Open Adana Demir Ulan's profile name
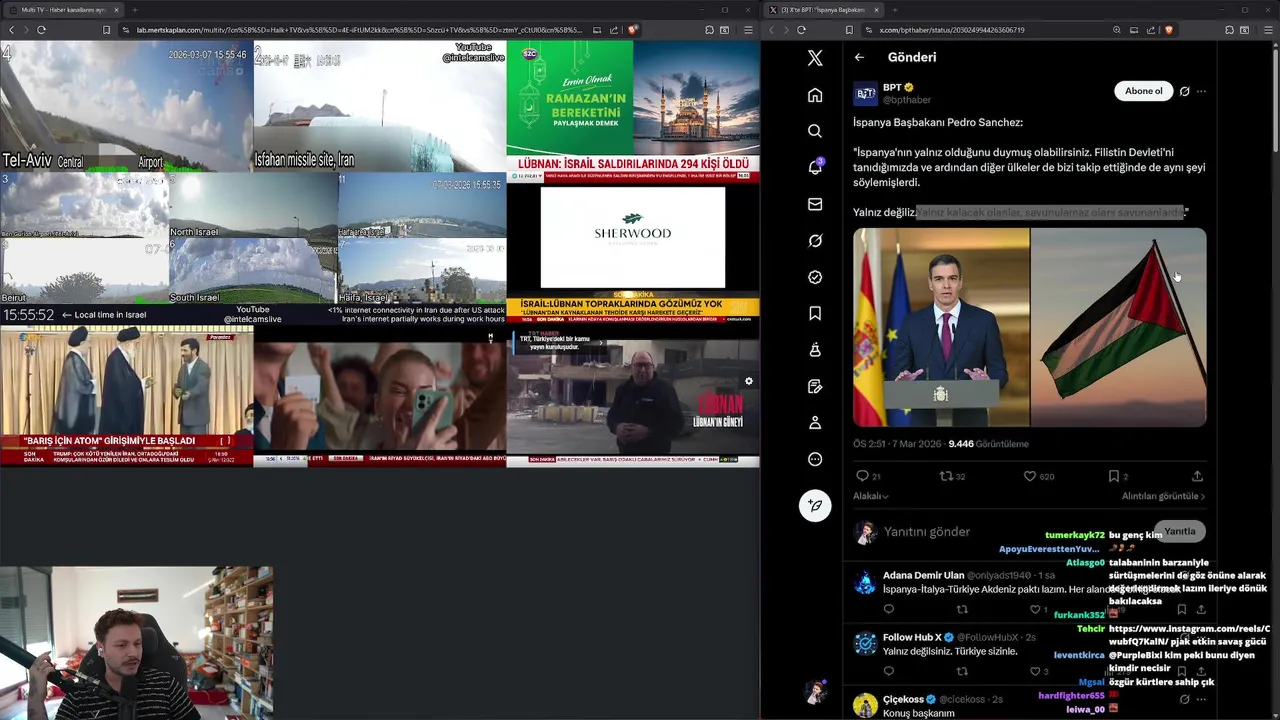The height and width of the screenshot is (720, 1280). tap(923, 575)
